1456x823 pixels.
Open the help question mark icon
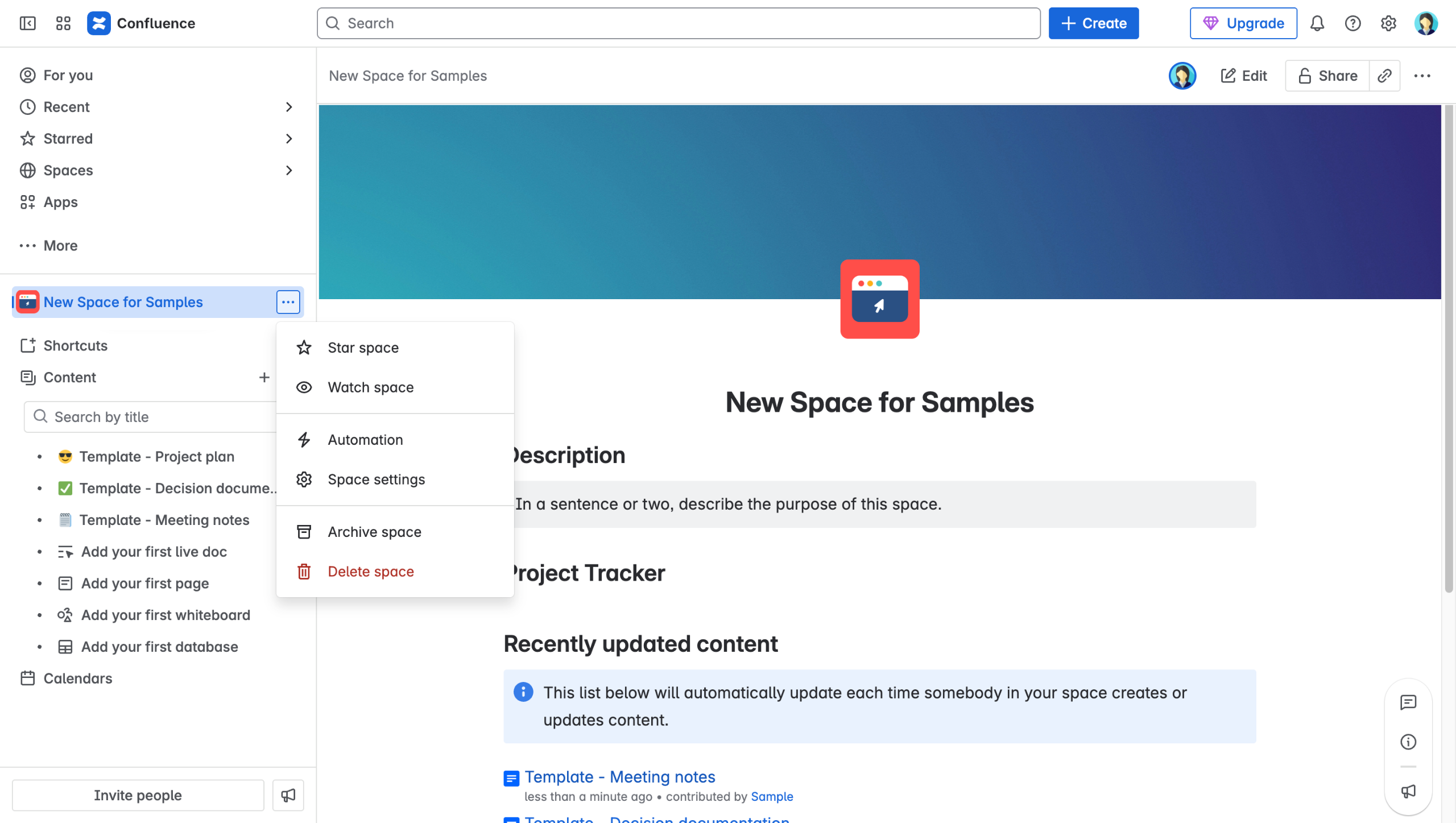[1353, 23]
